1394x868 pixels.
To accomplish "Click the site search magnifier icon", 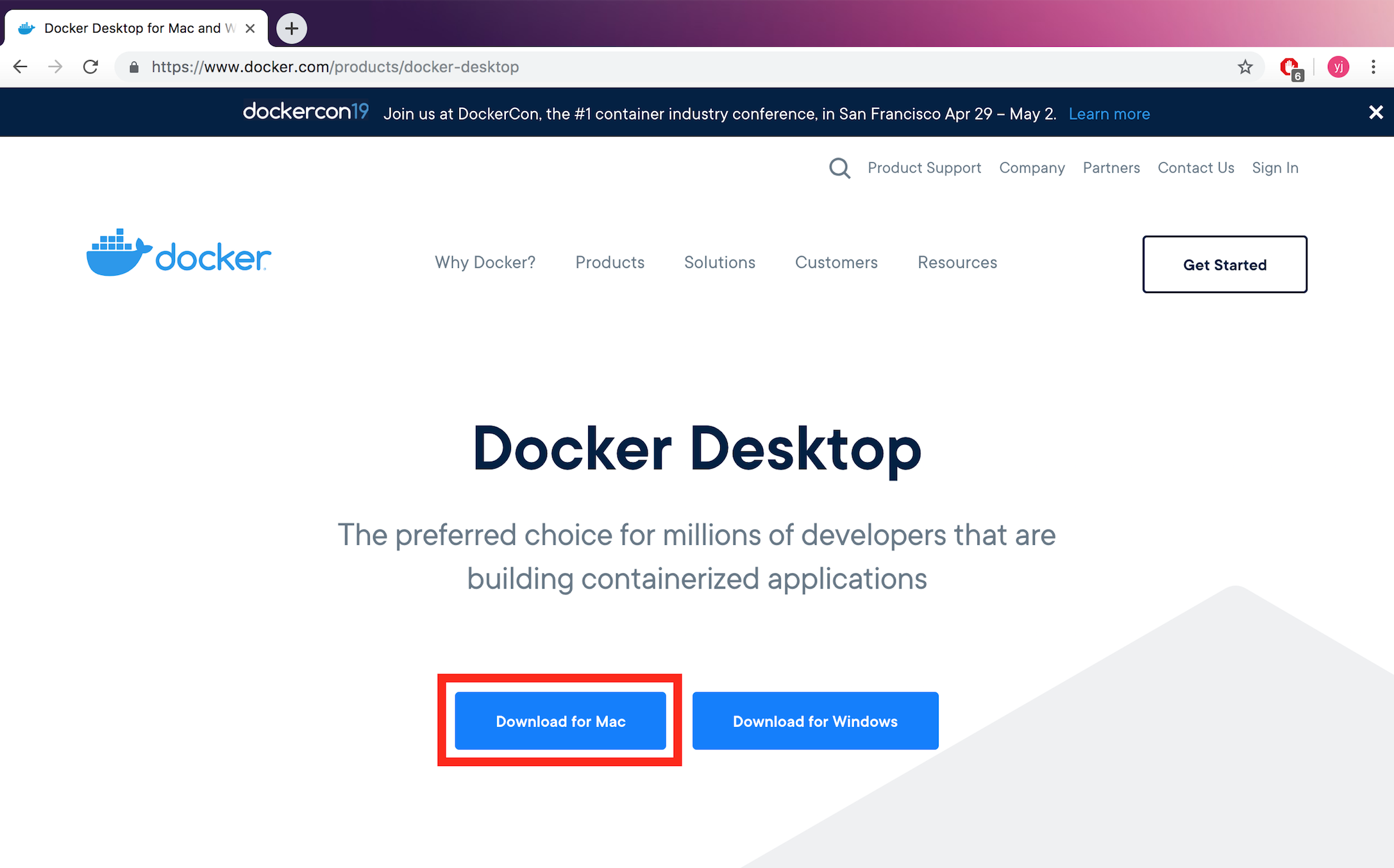I will [839, 168].
